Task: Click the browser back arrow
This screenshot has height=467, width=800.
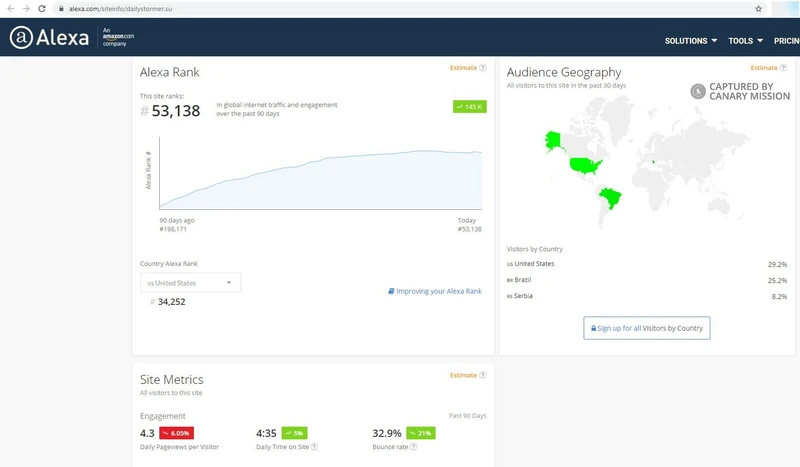Action: [x=9, y=8]
